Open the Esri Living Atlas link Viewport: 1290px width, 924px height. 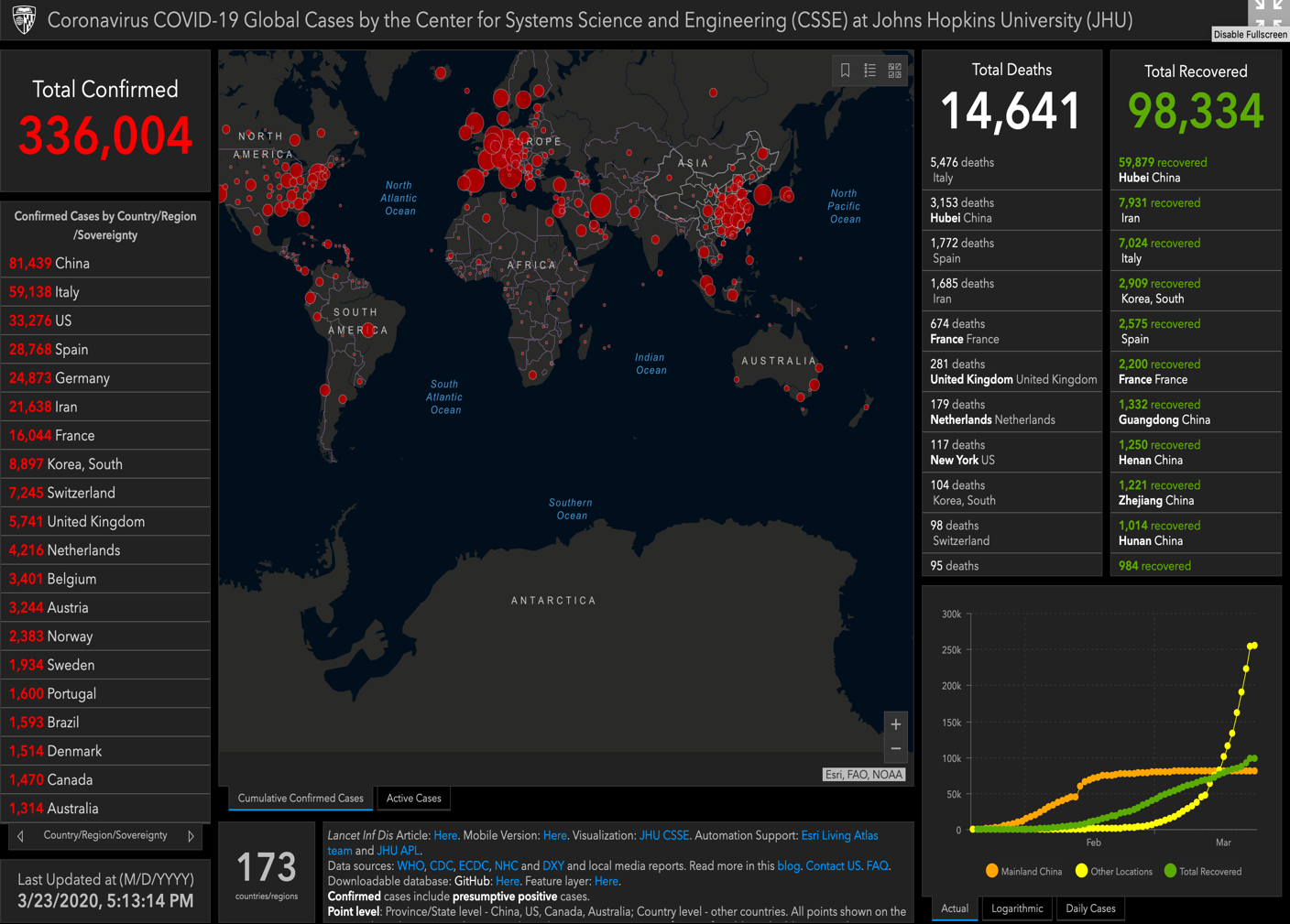point(839,835)
